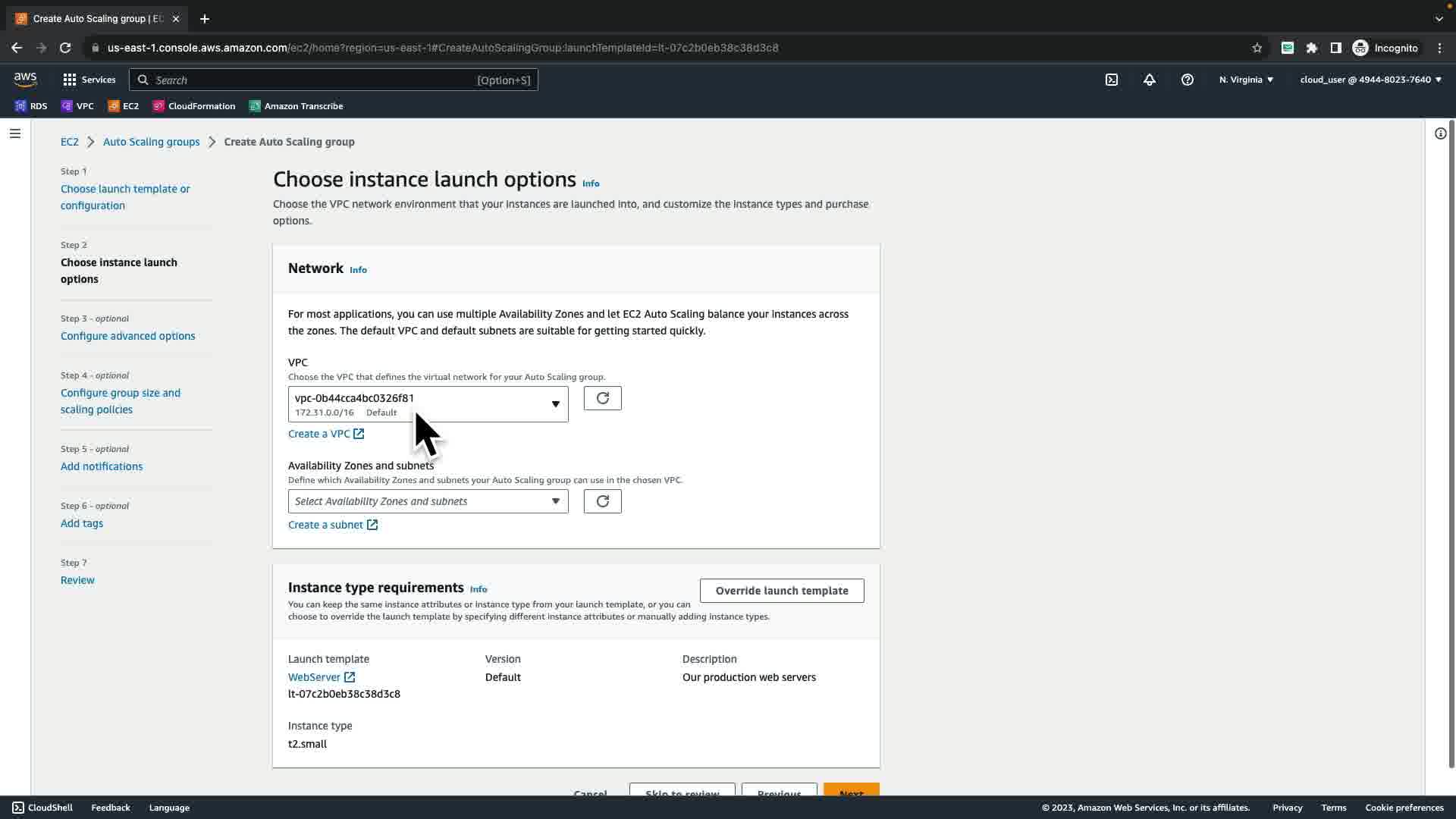The width and height of the screenshot is (1456, 819).
Task: Open AWS CloudShell icon in top navigation
Action: click(x=1111, y=80)
